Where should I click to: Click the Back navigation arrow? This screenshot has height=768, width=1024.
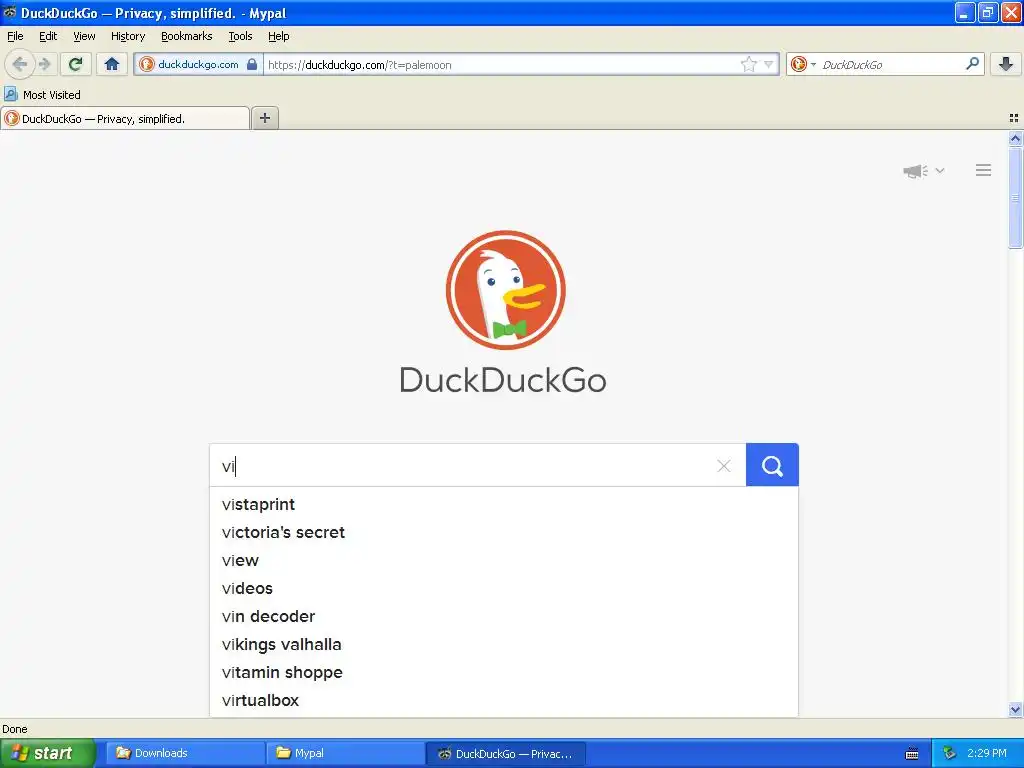(20, 64)
